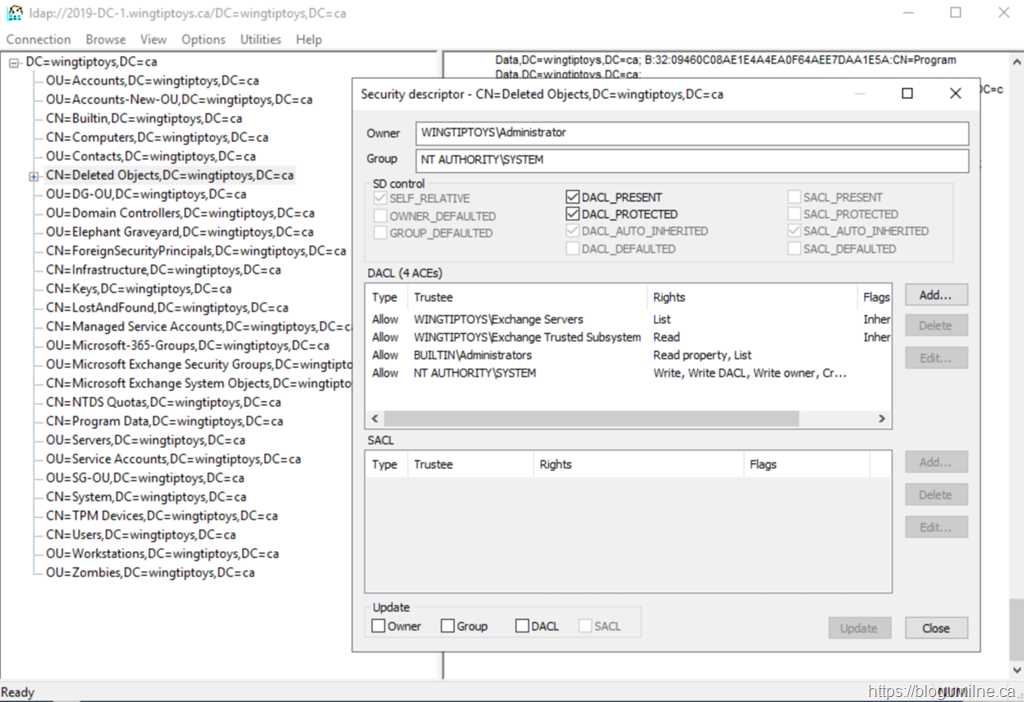Select OU=Zombies in the tree

coord(150,573)
